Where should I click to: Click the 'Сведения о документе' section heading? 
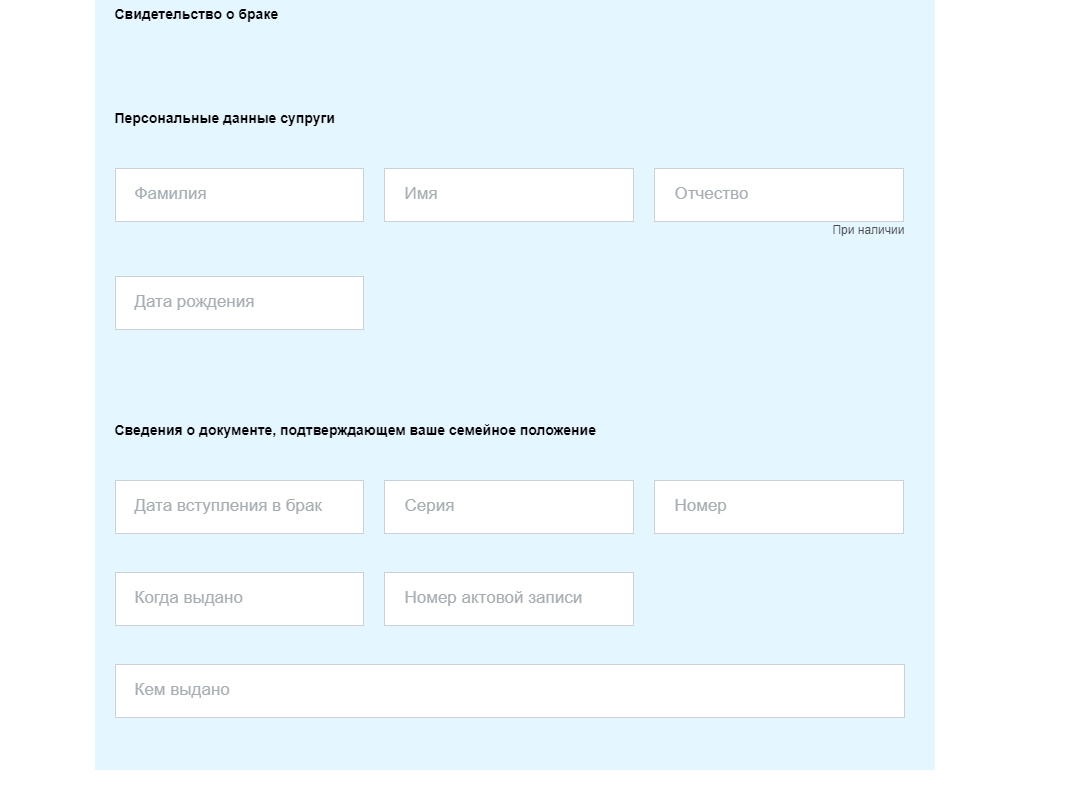(x=355, y=430)
